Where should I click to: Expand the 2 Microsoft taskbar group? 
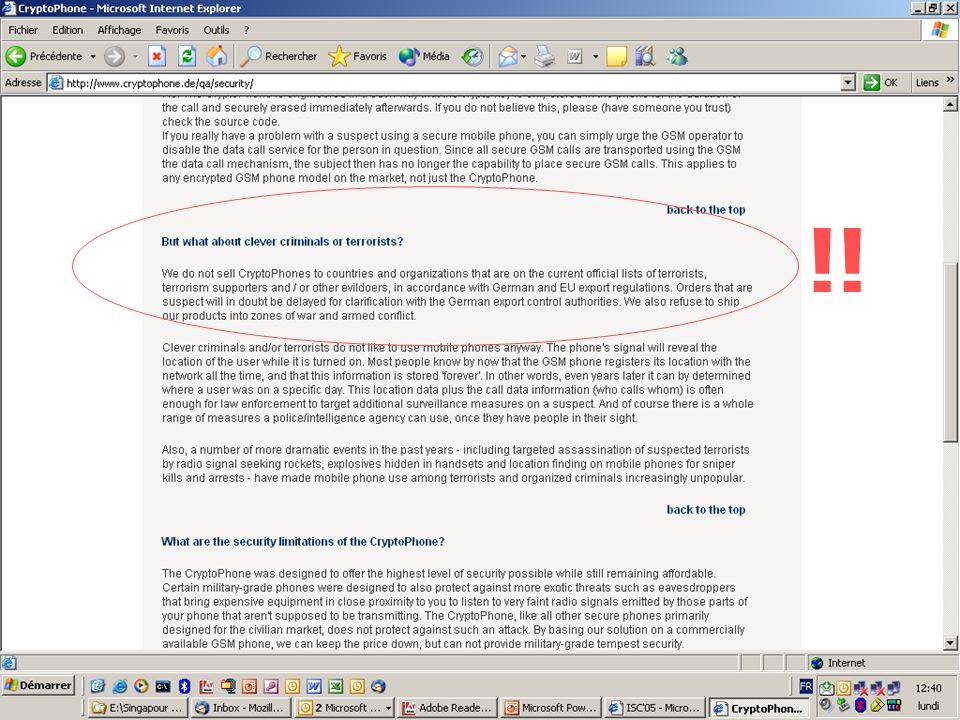click(x=344, y=708)
